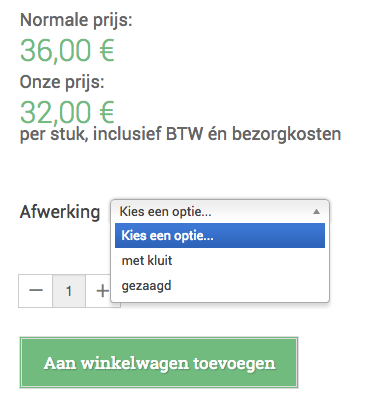Screen dimensions: 380x398
Task: Choose the 'gezaagd' option
Action: pos(220,286)
